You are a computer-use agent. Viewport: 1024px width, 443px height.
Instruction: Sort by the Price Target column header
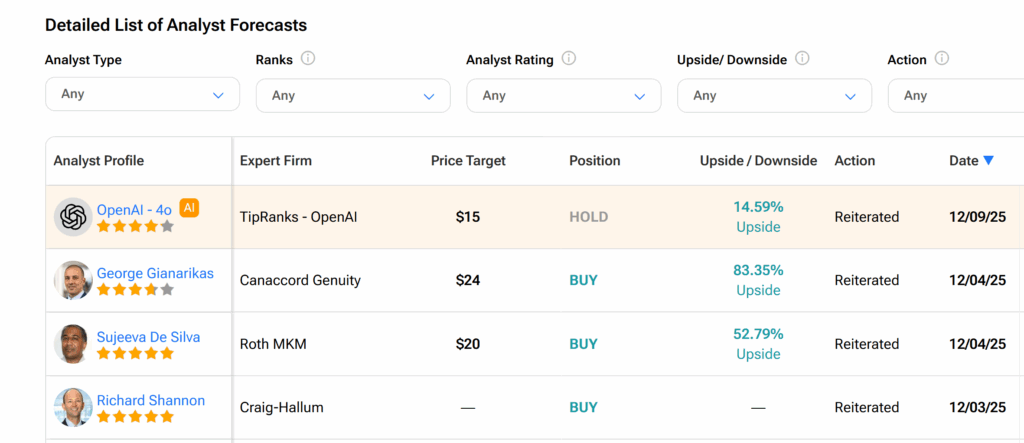[x=468, y=160]
